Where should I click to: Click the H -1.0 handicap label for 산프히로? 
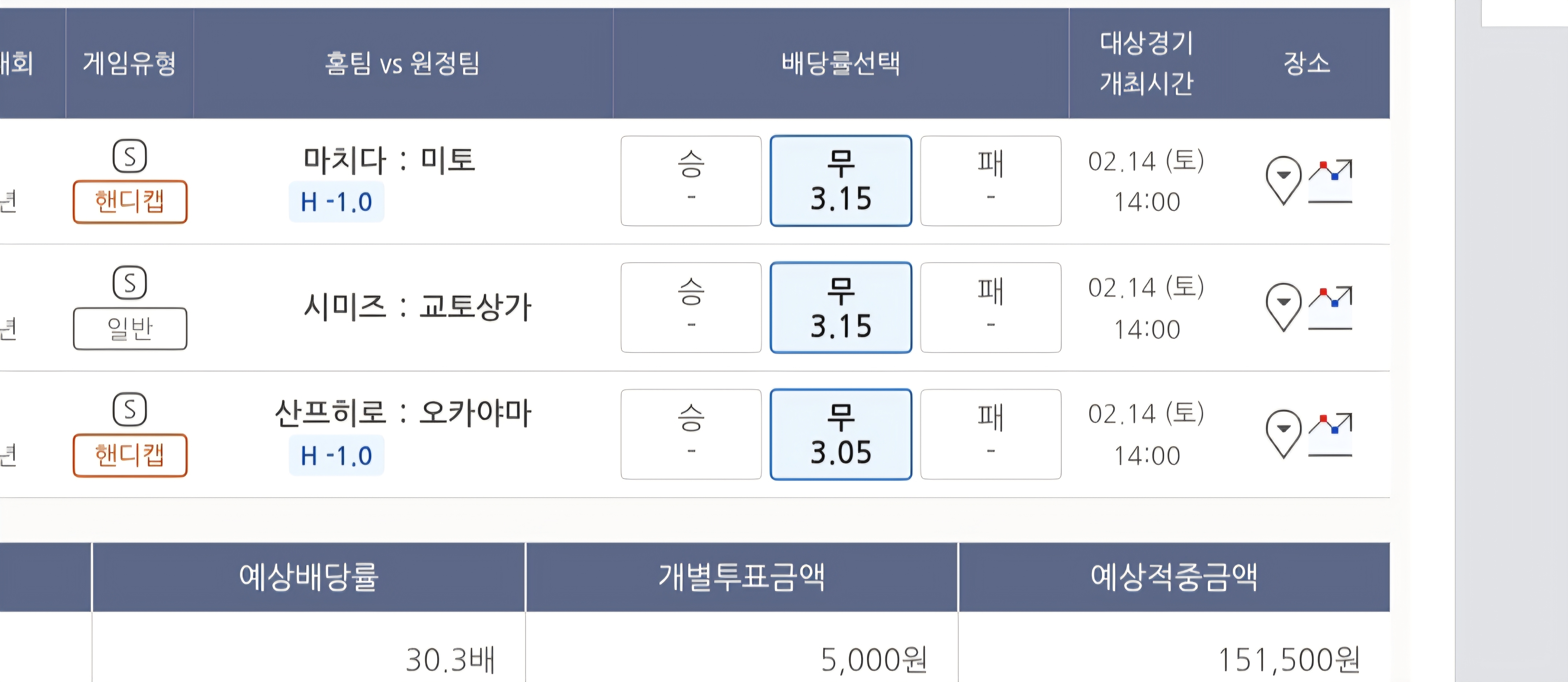pos(336,455)
